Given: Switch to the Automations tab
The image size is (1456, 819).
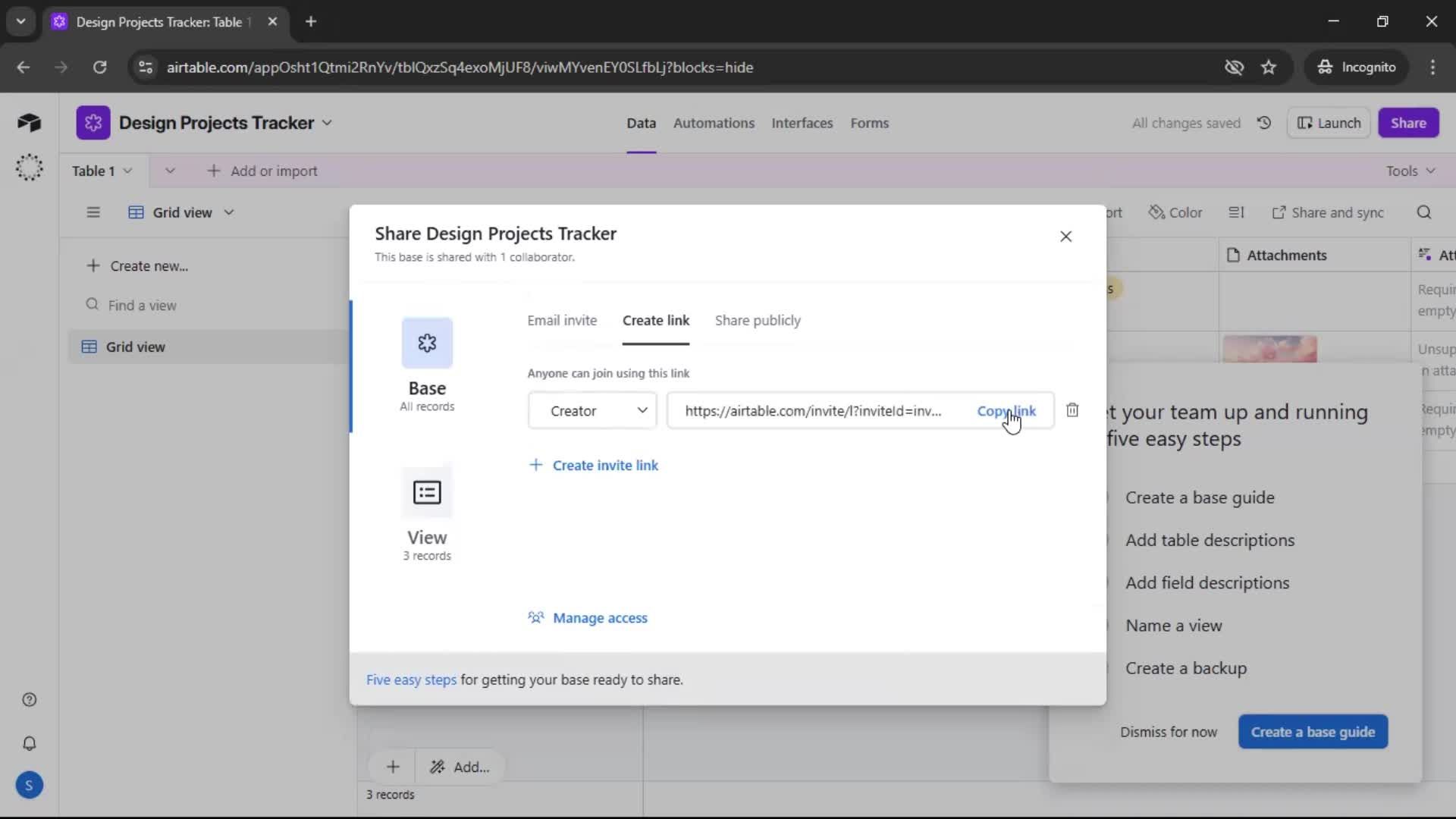Looking at the screenshot, I should coord(714,123).
